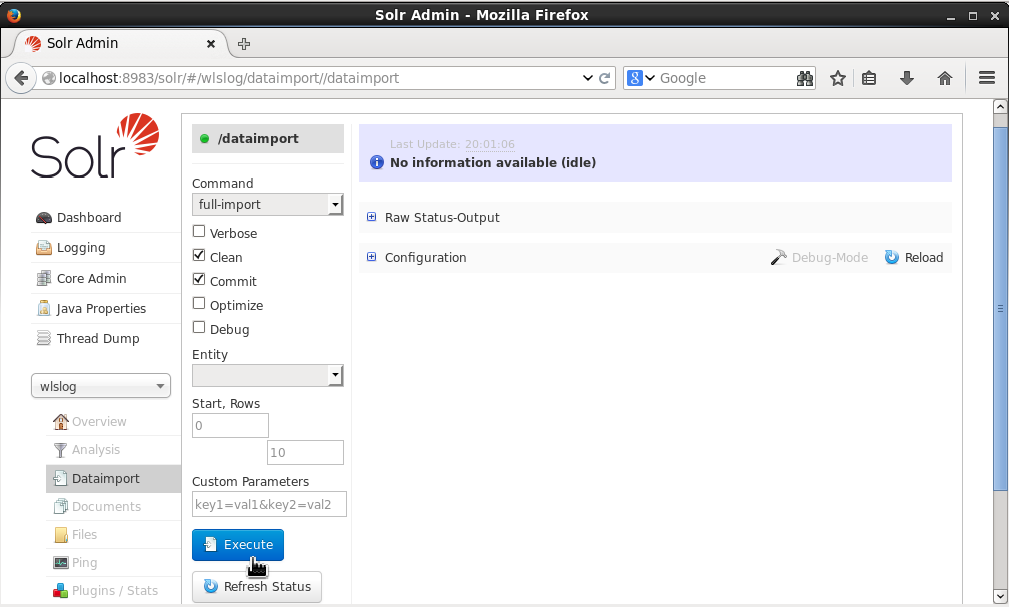The width and height of the screenshot is (1009, 607).
Task: Open Java Properties
Action: coord(101,308)
